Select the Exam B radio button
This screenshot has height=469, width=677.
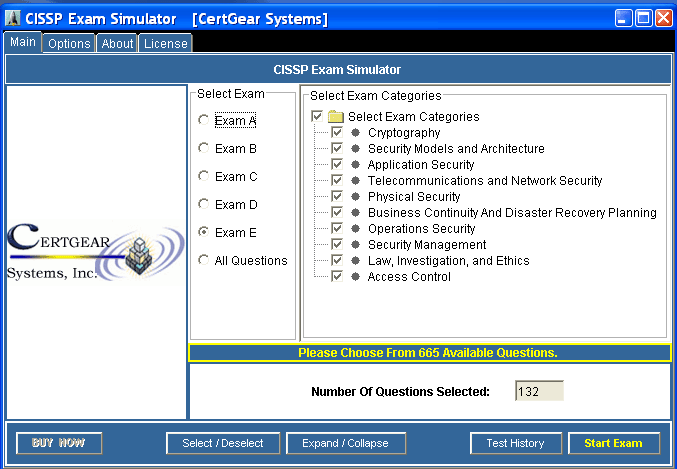tap(203, 148)
